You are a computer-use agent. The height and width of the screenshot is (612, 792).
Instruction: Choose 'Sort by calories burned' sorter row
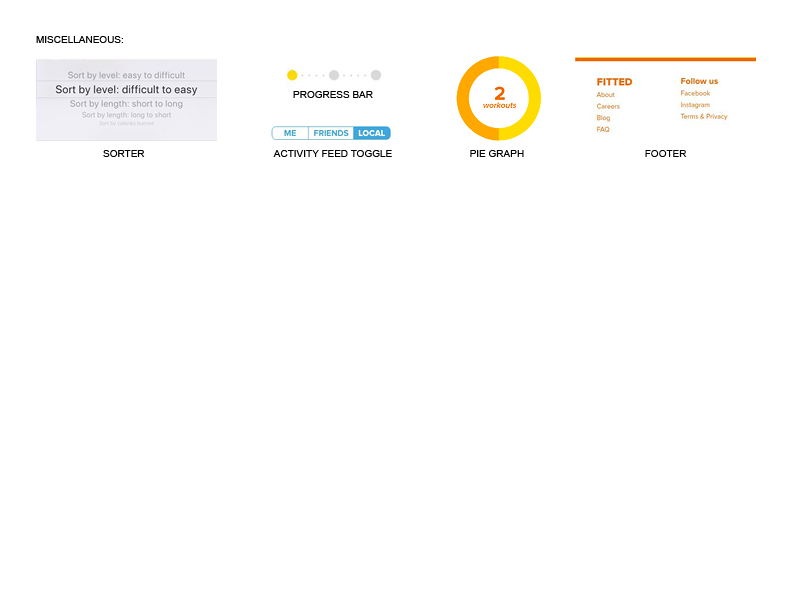pos(126,123)
